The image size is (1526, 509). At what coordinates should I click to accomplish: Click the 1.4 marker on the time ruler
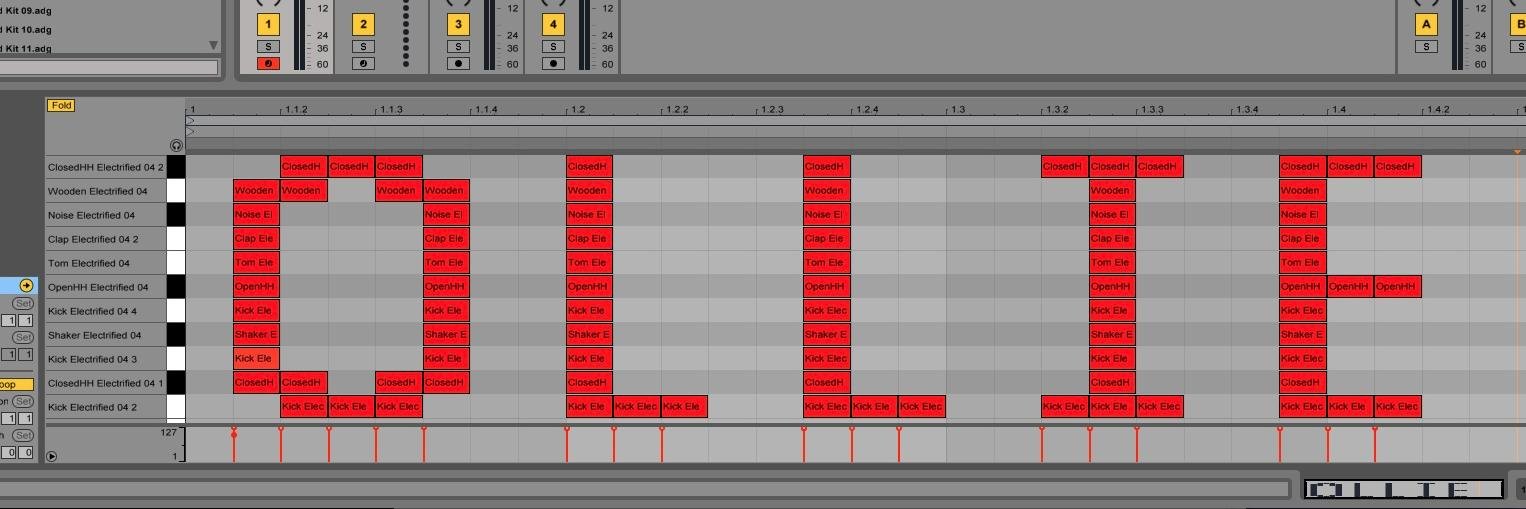[1338, 109]
